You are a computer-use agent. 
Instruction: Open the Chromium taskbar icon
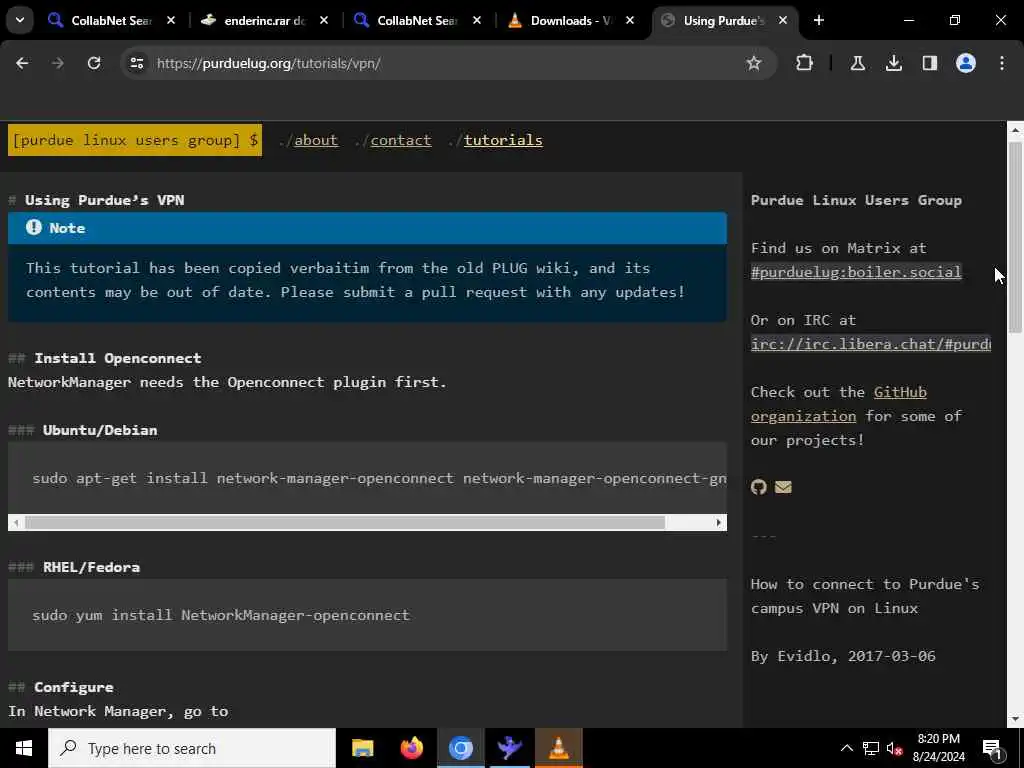coord(460,748)
